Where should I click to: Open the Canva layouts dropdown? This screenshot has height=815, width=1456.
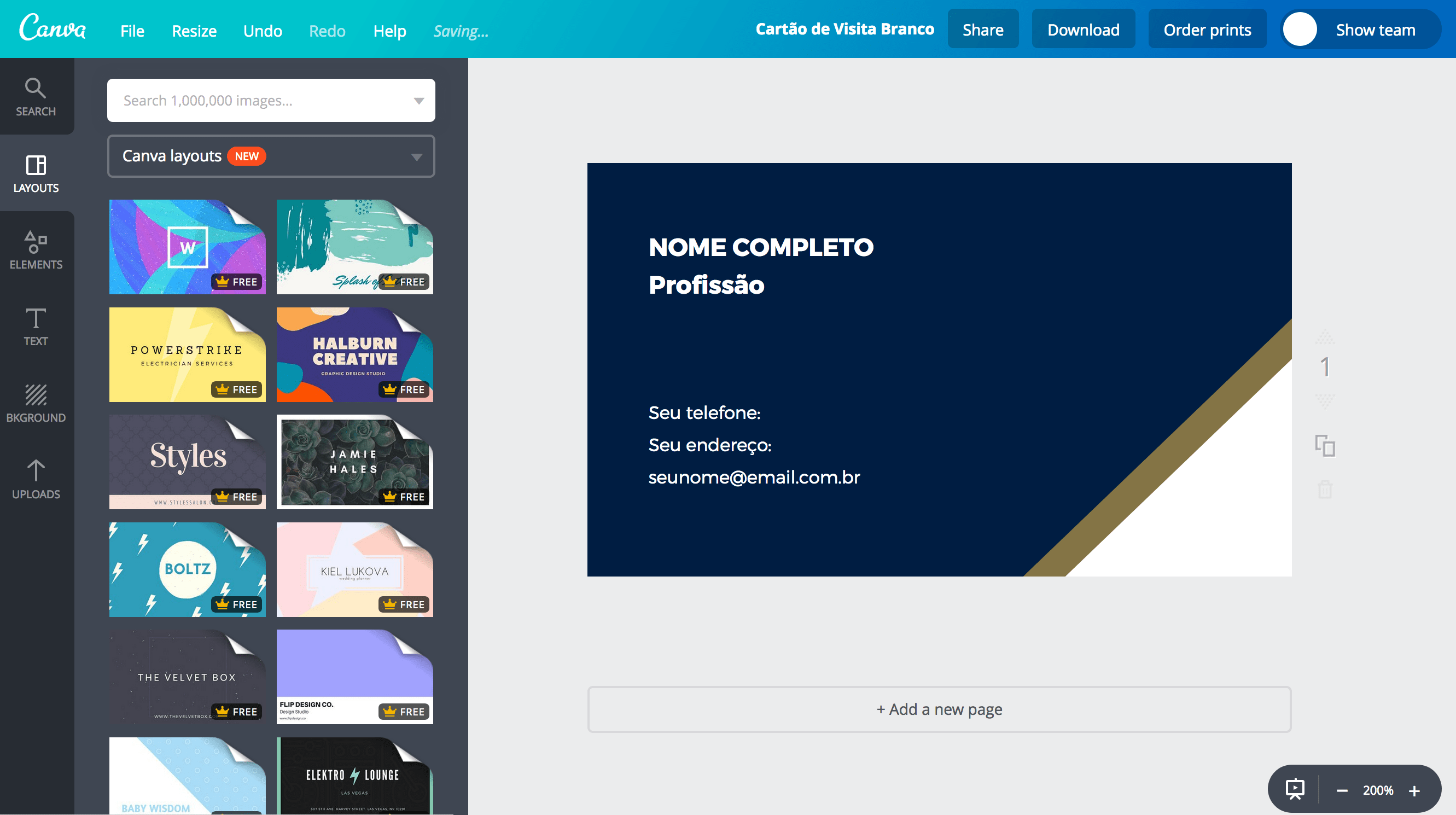click(271, 156)
